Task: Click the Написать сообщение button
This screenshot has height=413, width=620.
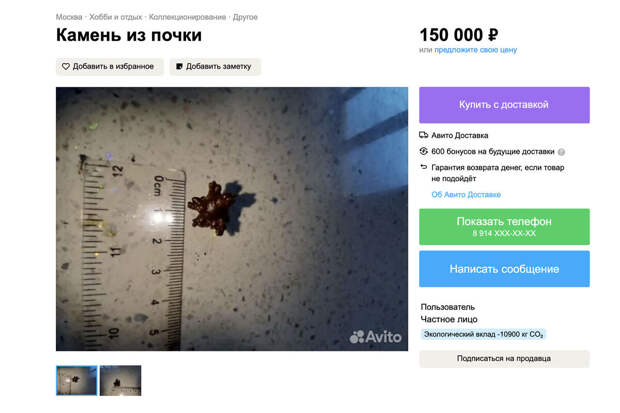Action: (x=504, y=269)
